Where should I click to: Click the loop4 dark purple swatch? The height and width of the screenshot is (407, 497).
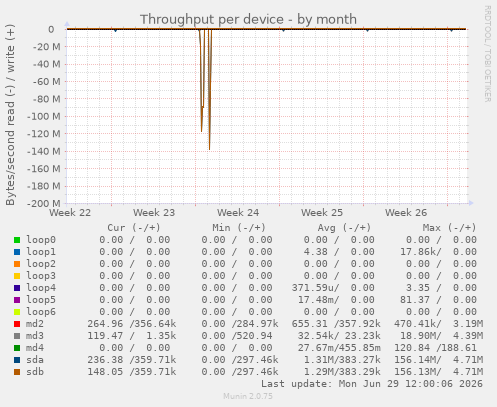17,288
